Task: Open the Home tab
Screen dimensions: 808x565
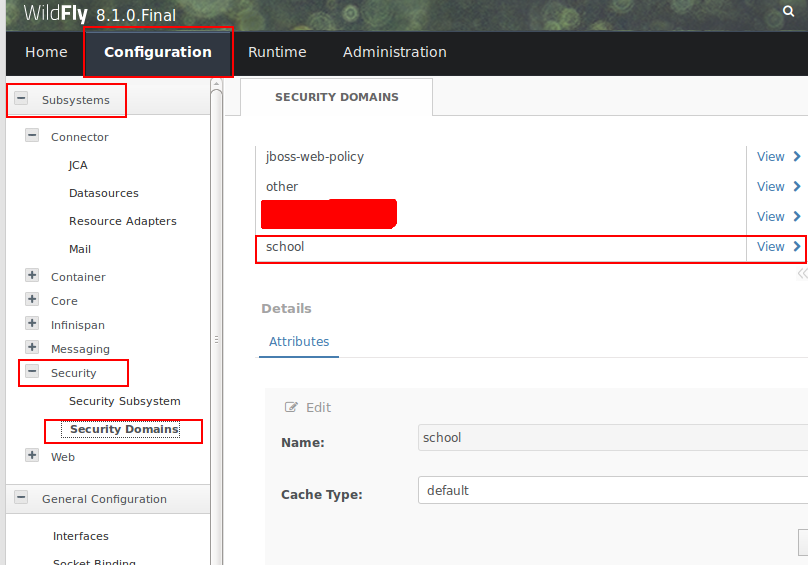Action: 46,52
